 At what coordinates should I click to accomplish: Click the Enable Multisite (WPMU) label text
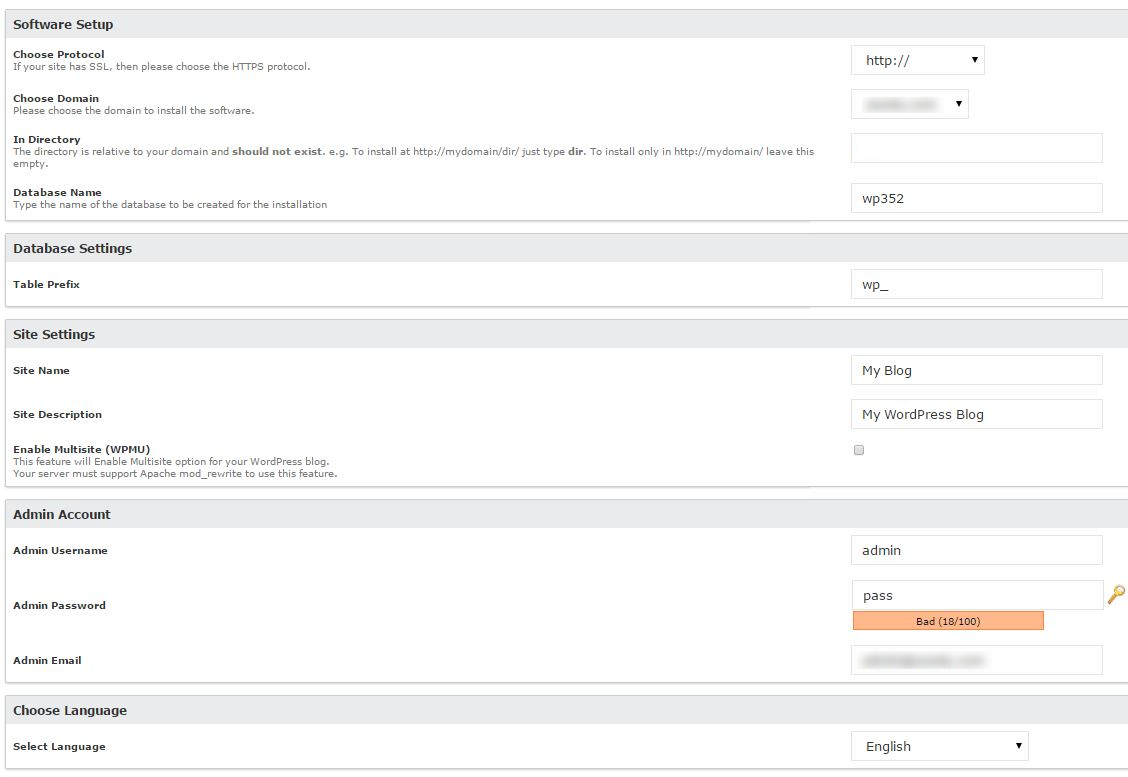[x=81, y=449]
